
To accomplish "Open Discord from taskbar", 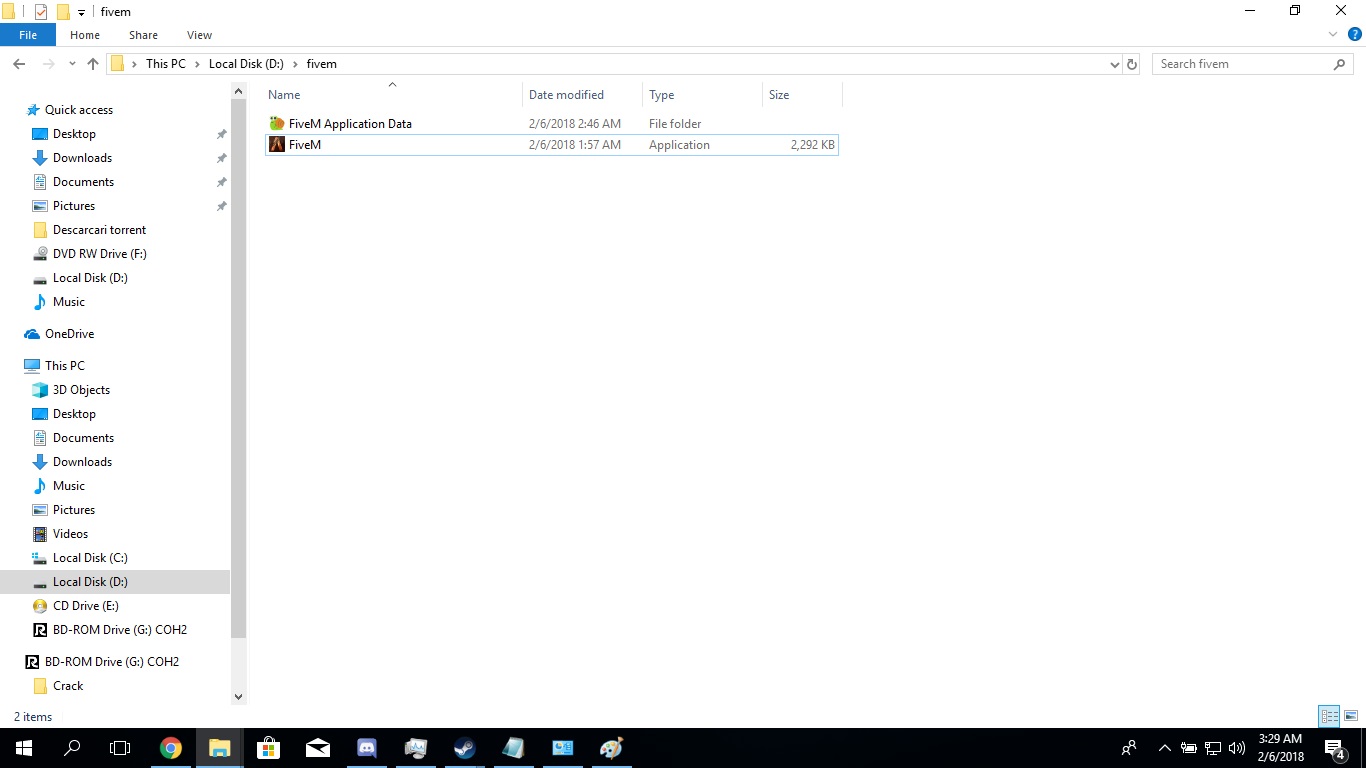I will coord(367,748).
